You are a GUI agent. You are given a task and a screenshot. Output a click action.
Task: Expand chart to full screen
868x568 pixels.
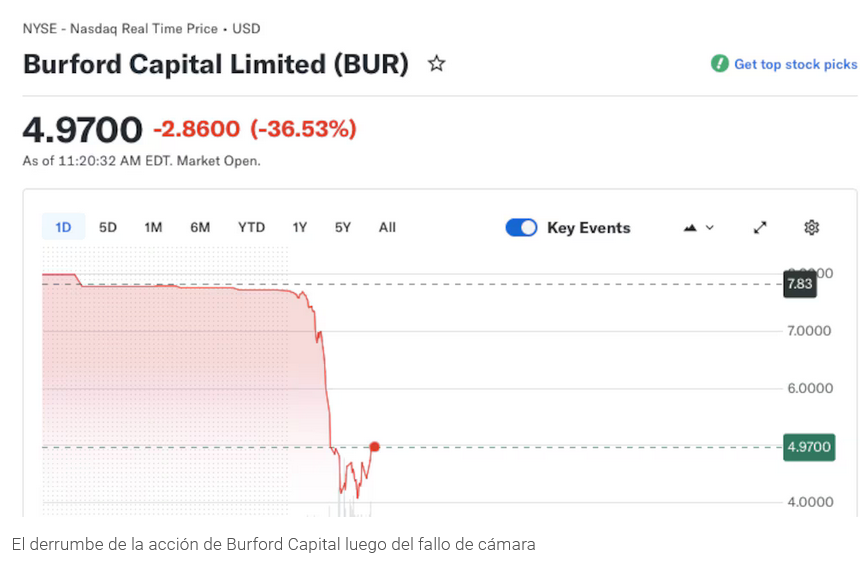point(760,228)
